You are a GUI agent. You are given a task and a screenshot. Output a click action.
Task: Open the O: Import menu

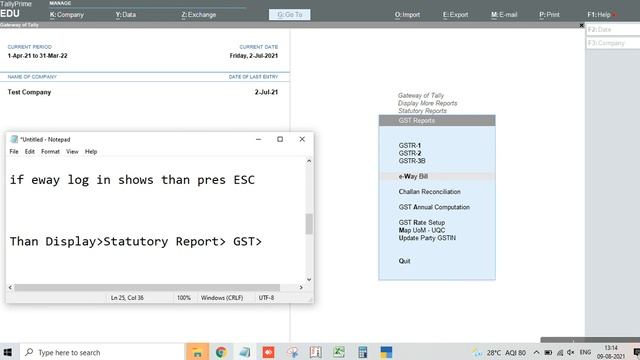[407, 15]
